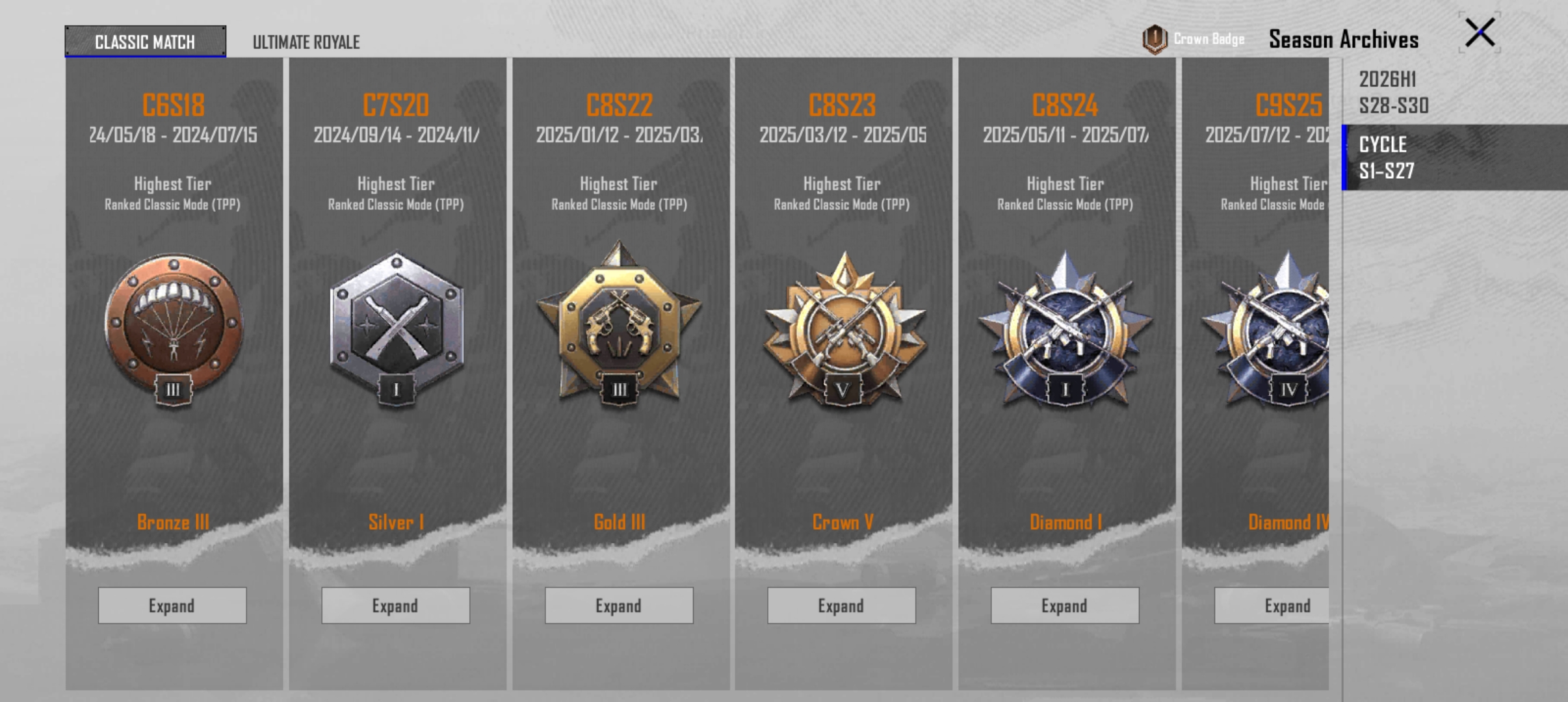Click the C8S23 season title
The image size is (1568, 702).
pyautogui.click(x=842, y=105)
